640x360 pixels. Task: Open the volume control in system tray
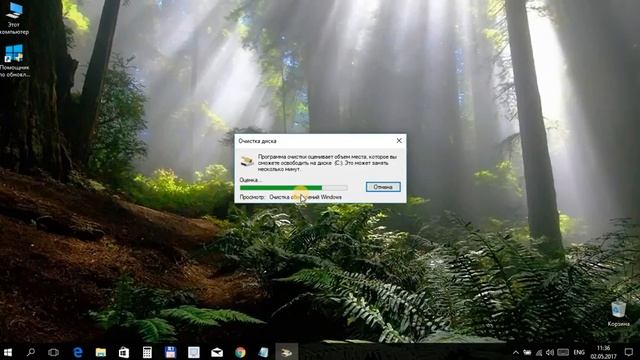[550, 352]
